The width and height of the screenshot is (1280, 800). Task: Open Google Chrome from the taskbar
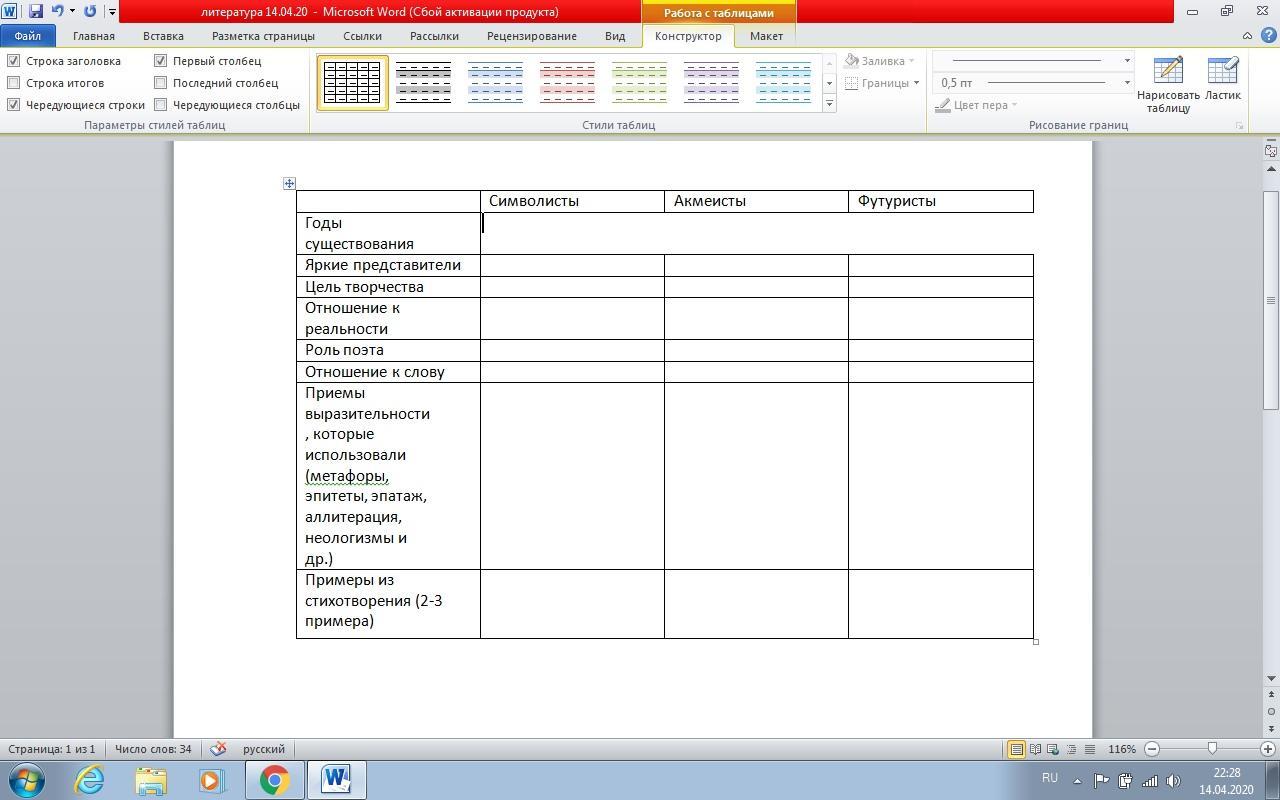point(274,780)
